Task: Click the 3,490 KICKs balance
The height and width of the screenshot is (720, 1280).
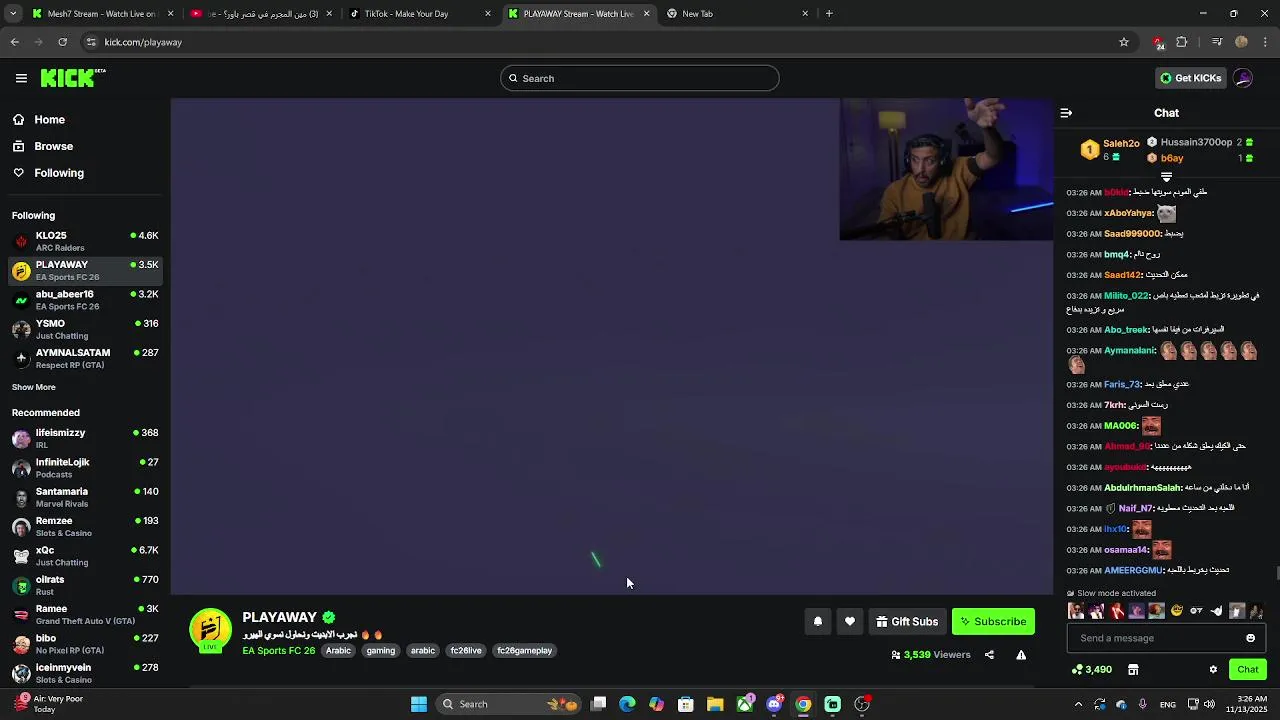Action: click(x=1092, y=670)
